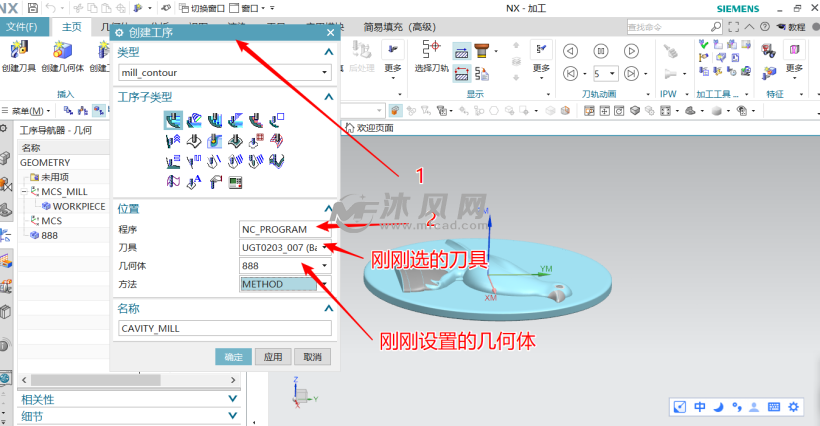Click the save disk icon in title bar
This screenshot has width=820, height=426.
click(32, 8)
